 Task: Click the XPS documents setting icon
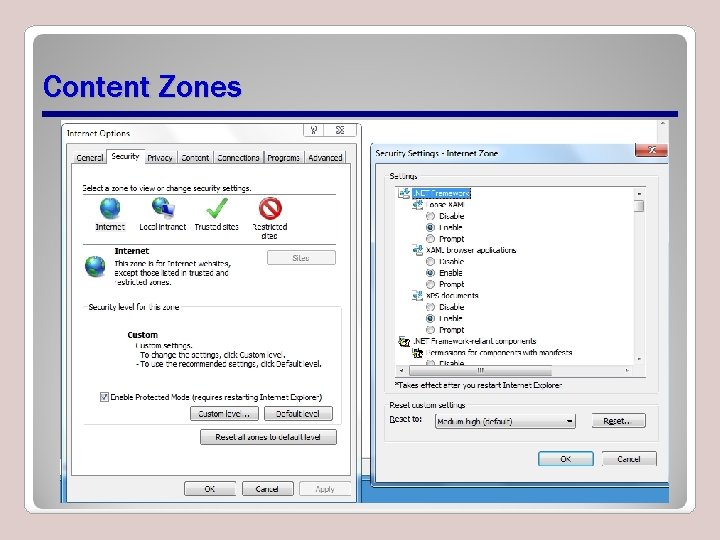417,296
